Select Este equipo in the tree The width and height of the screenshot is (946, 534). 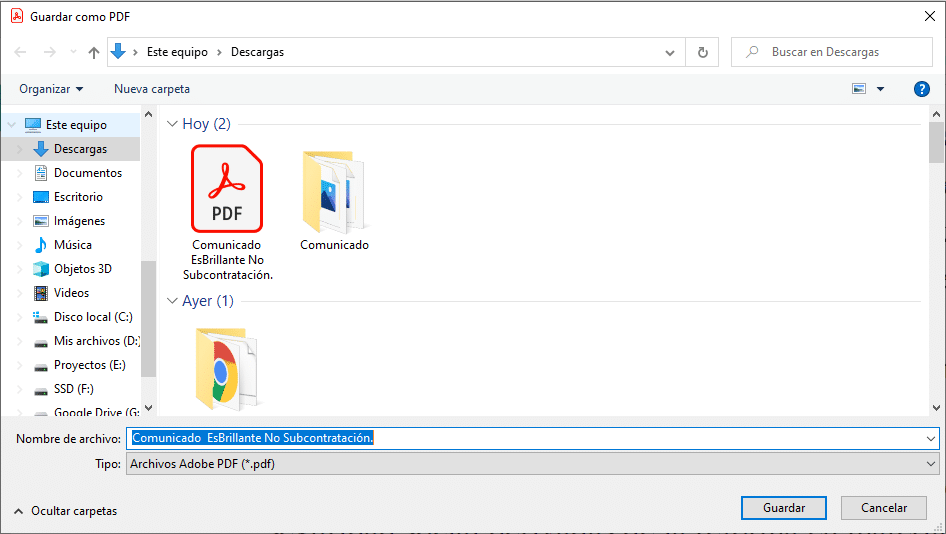coord(77,125)
